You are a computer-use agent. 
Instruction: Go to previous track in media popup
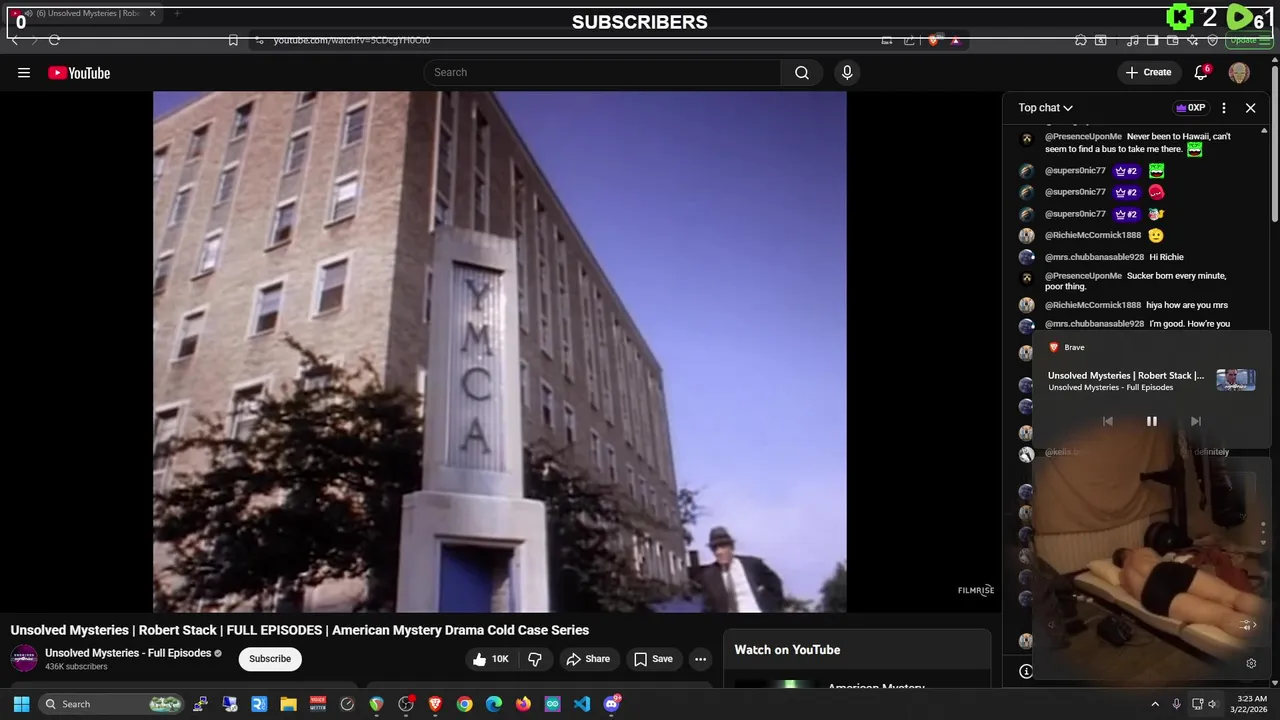click(1107, 421)
